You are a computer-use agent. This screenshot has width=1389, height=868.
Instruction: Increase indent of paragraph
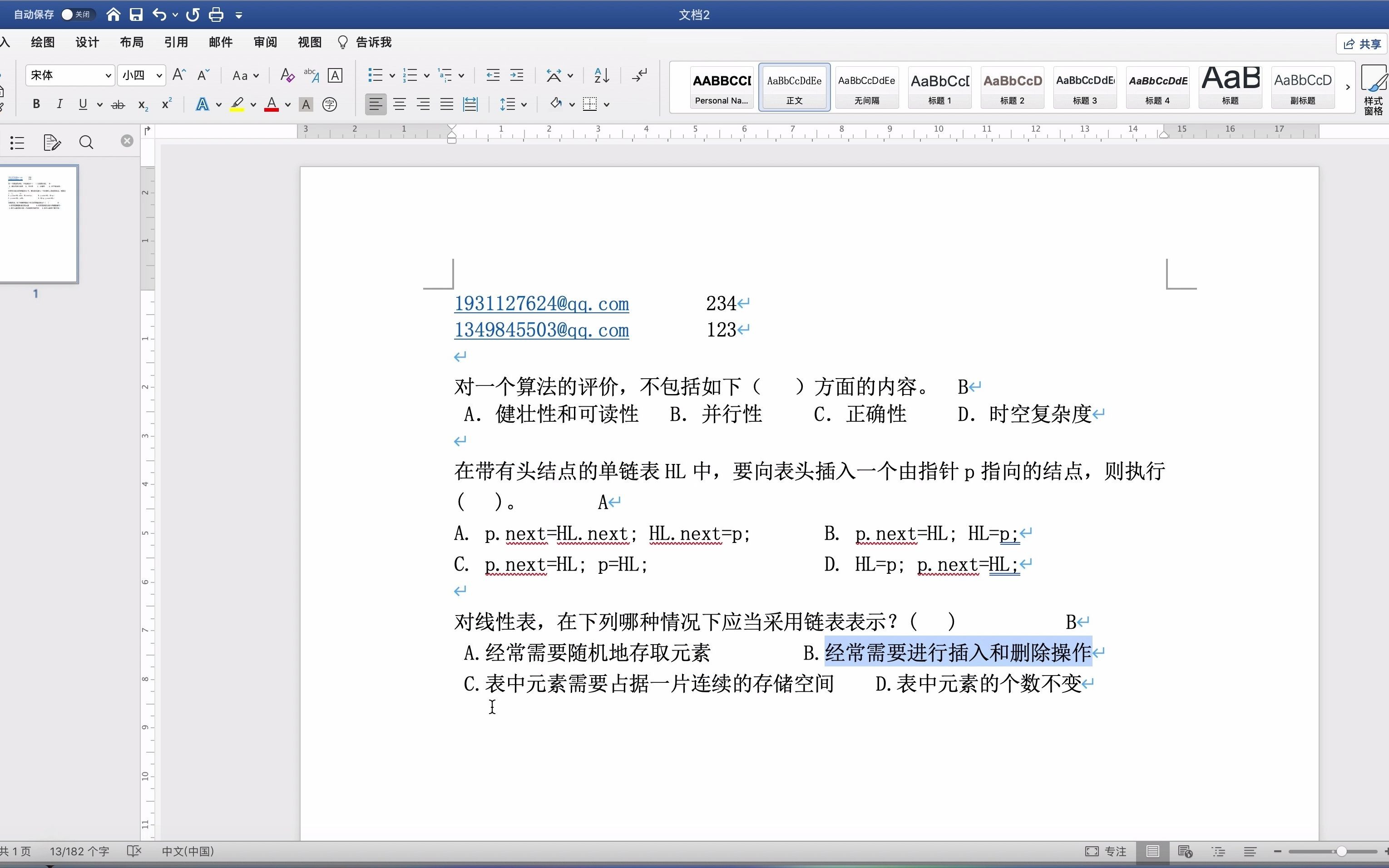tap(517, 75)
